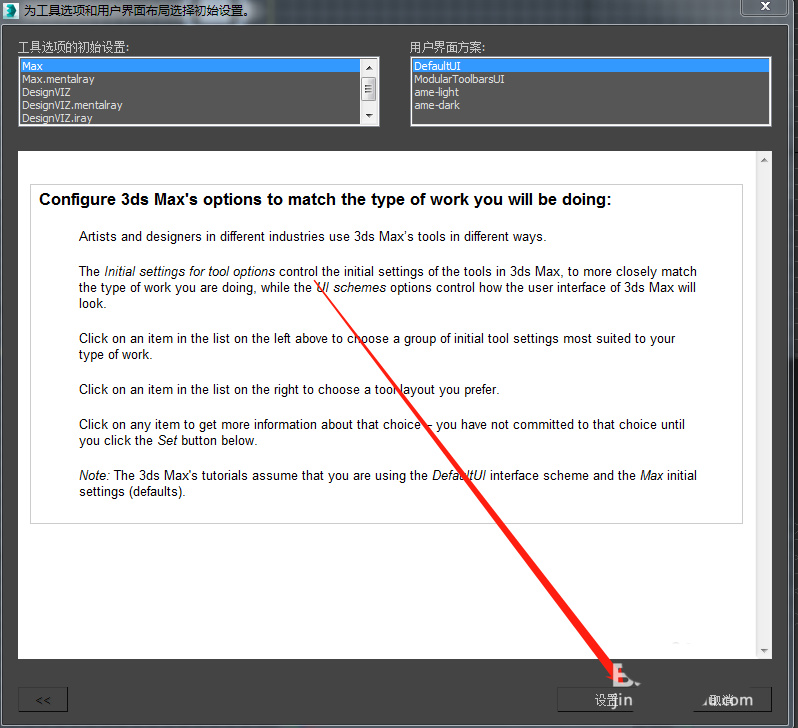Viewport: 798px width, 728px height.
Task: Click the 取消 (Cancel) button
Action: point(733,700)
